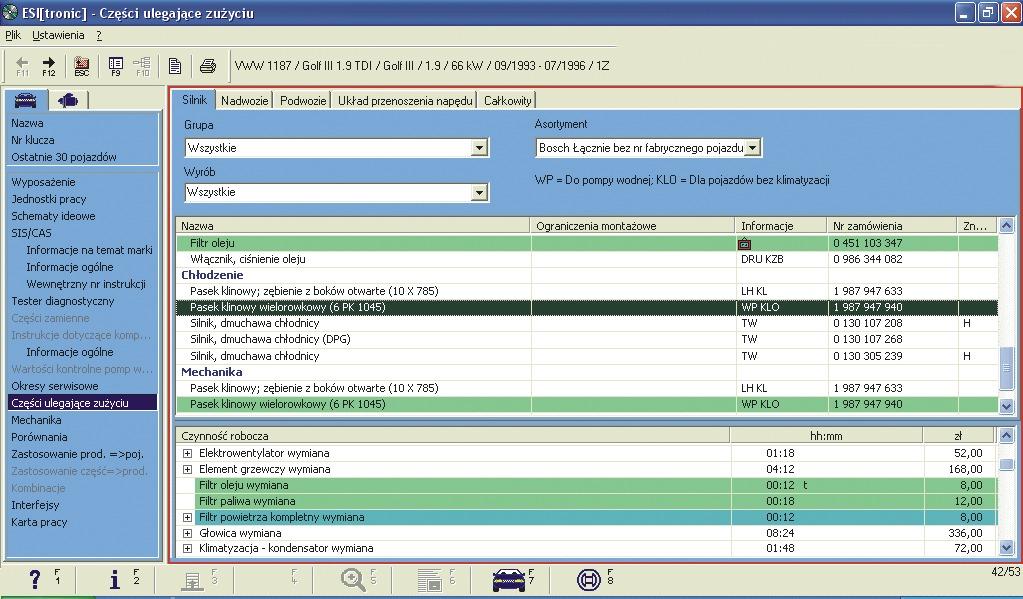This screenshot has width=1023, height=599.
Task: Click the document page toolbar icon
Action: (x=174, y=65)
